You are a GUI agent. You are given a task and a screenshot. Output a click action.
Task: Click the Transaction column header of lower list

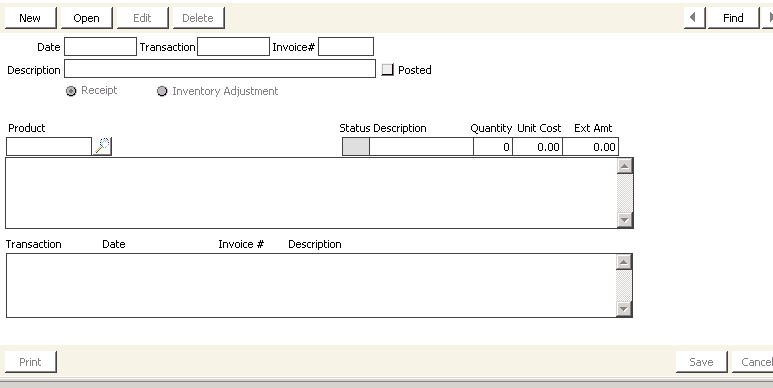click(x=34, y=244)
